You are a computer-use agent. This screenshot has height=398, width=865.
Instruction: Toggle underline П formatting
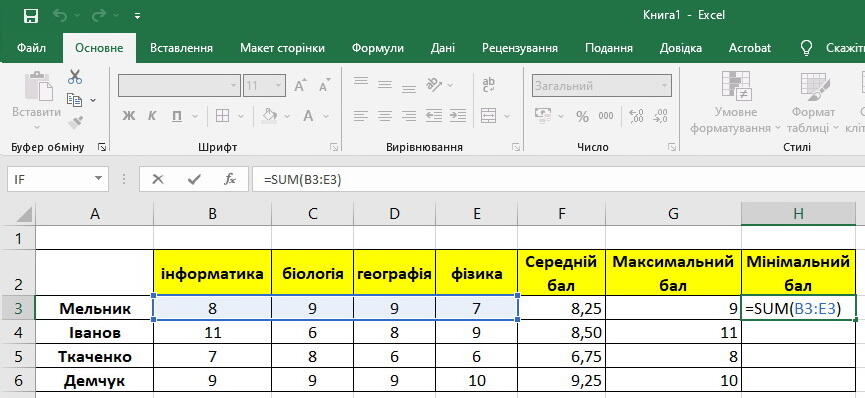tap(177, 115)
